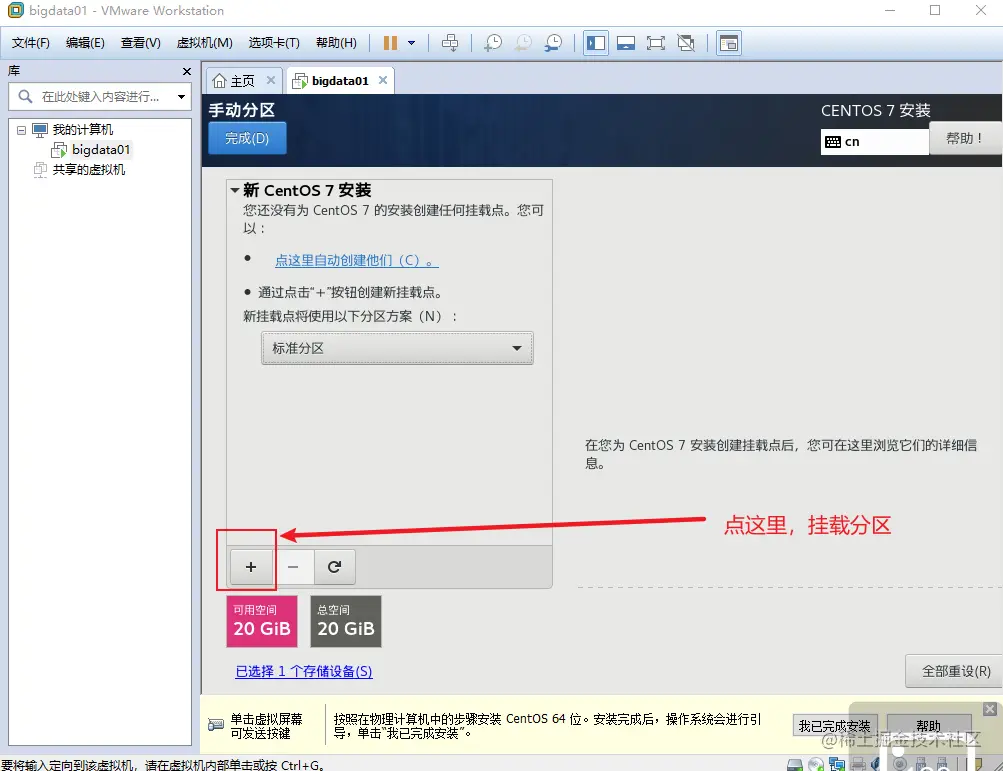This screenshot has width=1003, height=771.
Task: Collapse the 新 CentOS 7 安装 section
Action: tap(235, 190)
